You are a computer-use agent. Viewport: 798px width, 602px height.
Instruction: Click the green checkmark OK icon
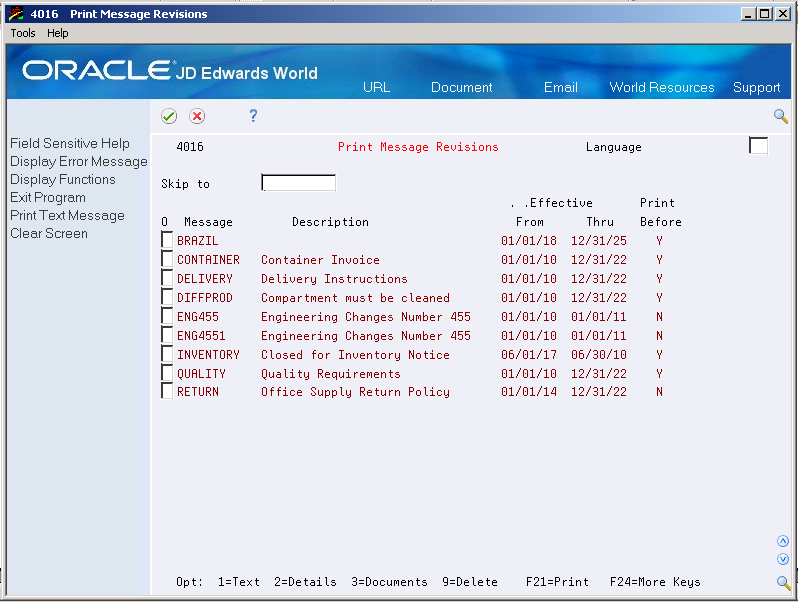coord(169,117)
